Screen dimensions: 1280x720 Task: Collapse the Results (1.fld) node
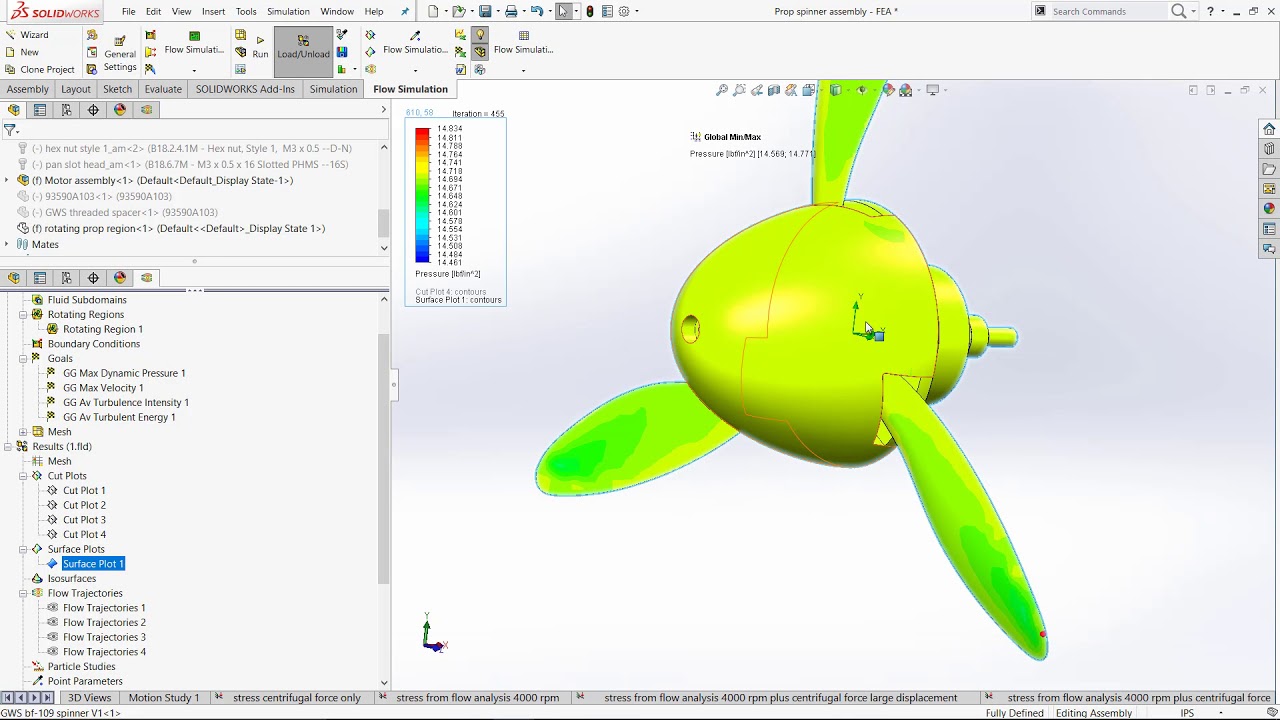8,447
